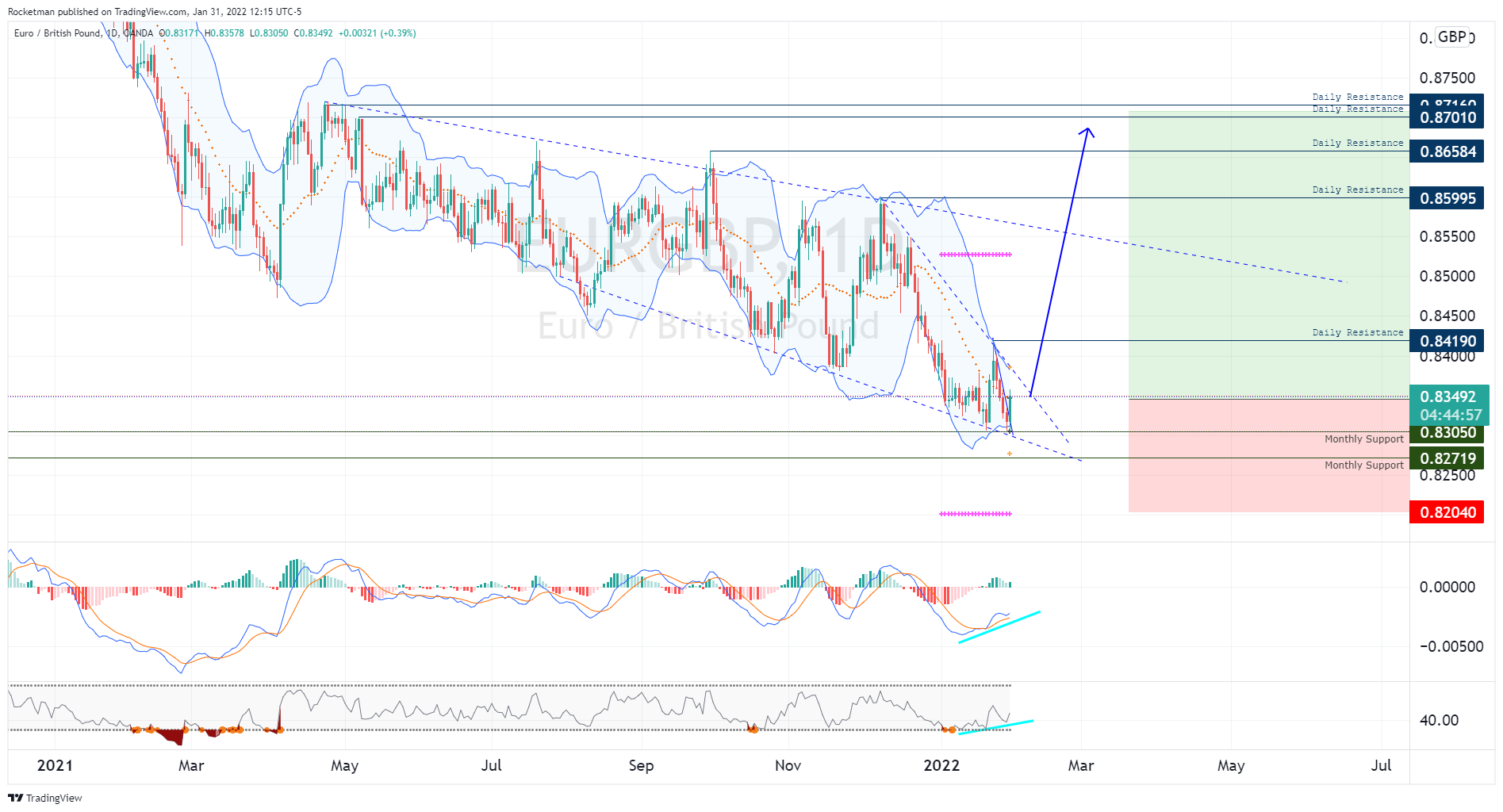Click the blue projection arrow head

(x=1089, y=132)
